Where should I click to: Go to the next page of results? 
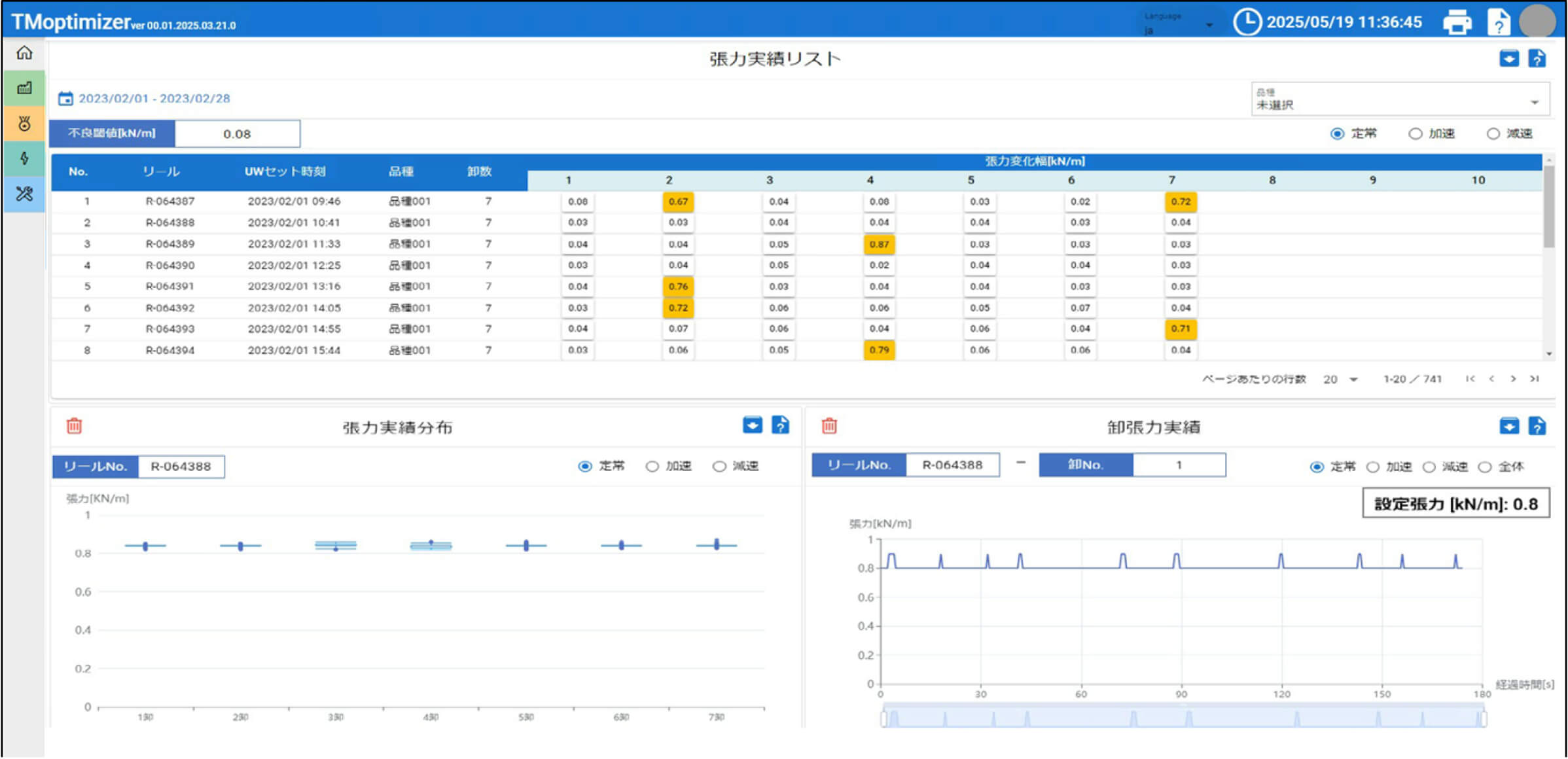[x=1513, y=379]
